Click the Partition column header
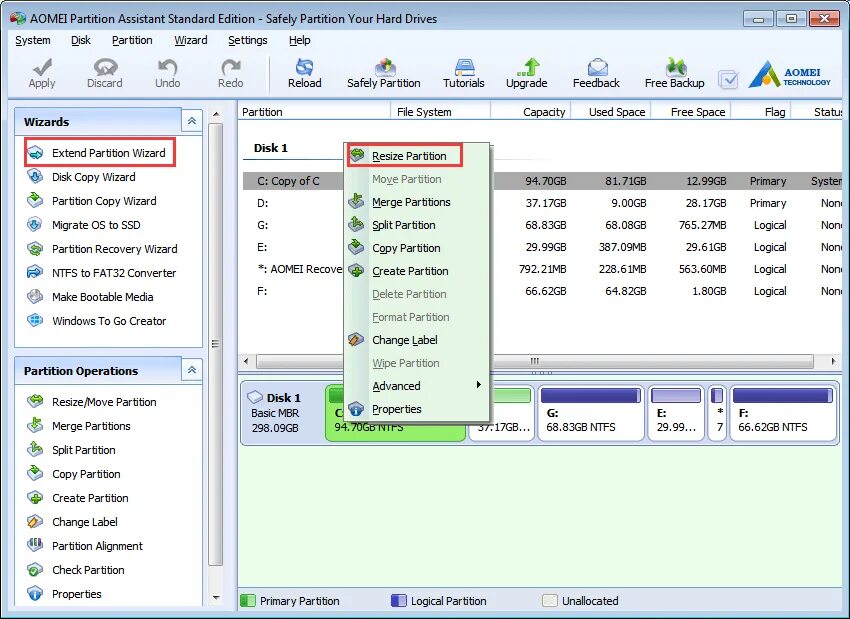850x619 pixels. (x=314, y=112)
